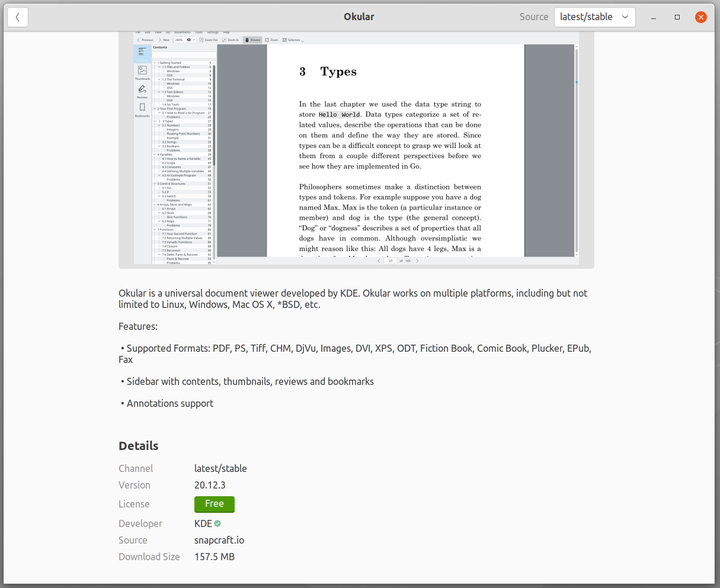Click the Supported Formats feature line
720x588 pixels.
[x=355, y=354]
